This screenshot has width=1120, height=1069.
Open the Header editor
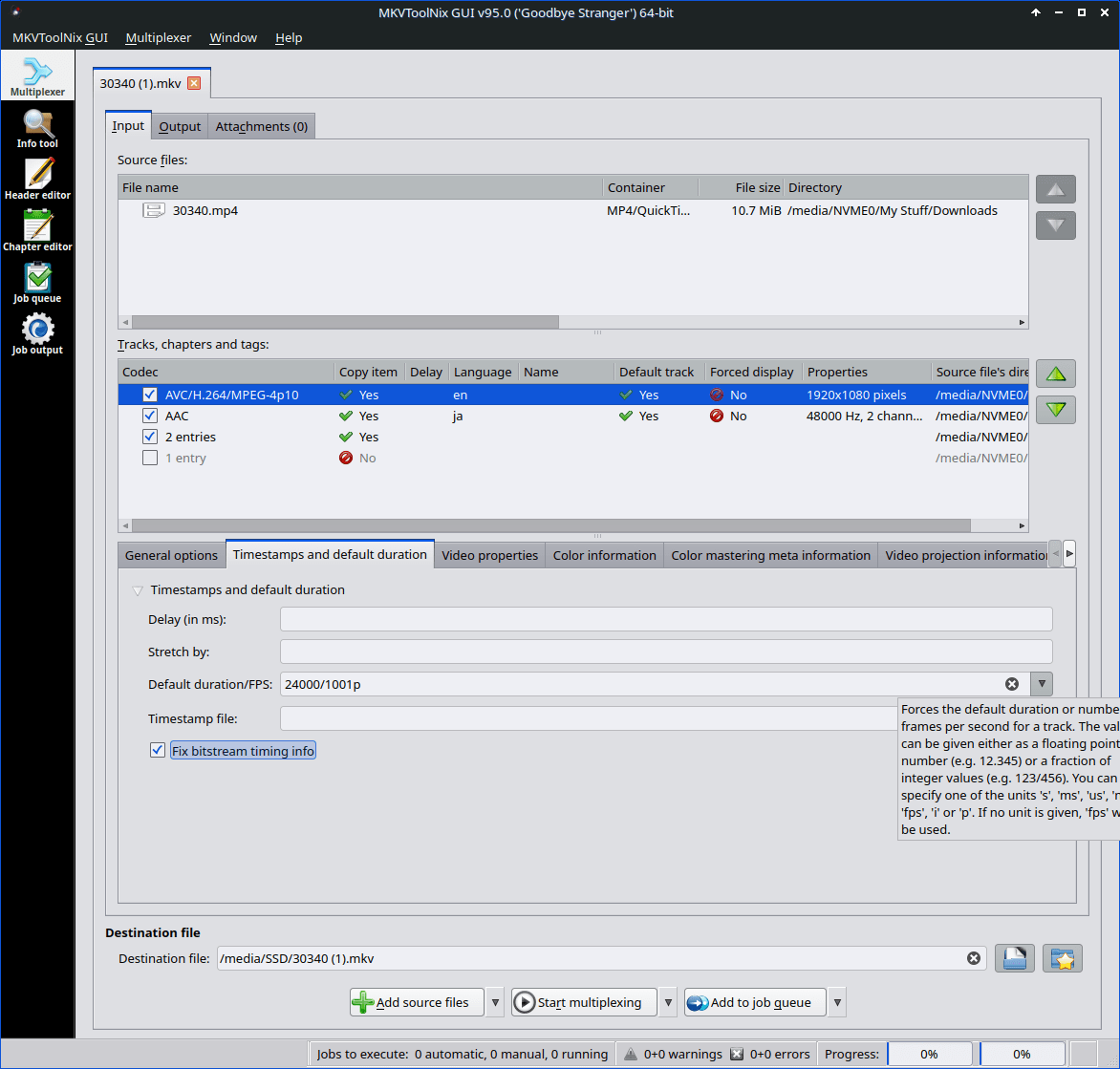tap(38, 181)
